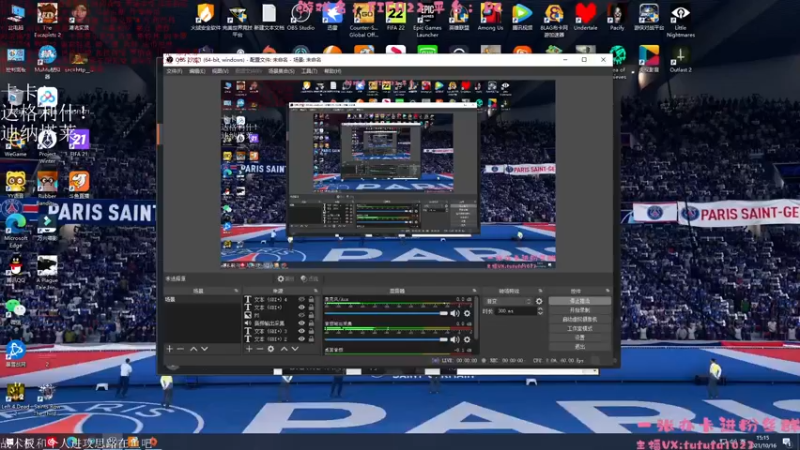Add a new source with plus icon

[248, 349]
